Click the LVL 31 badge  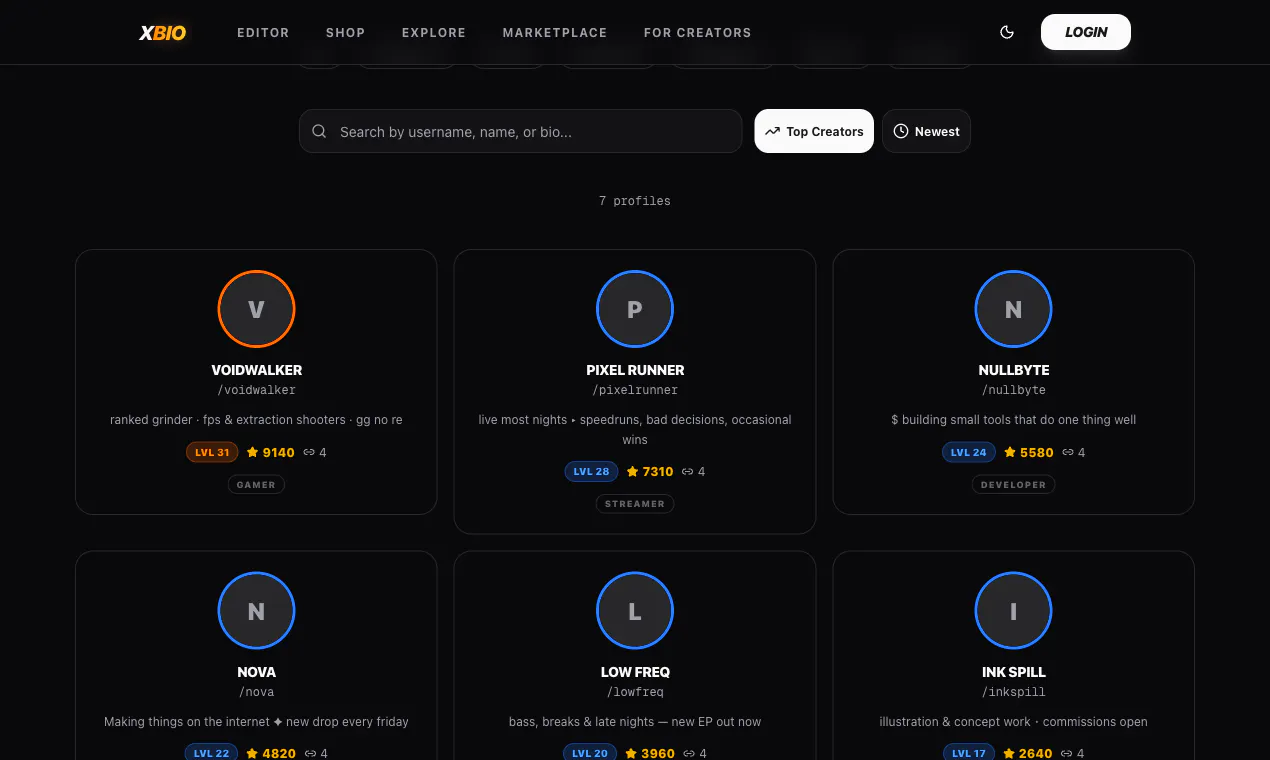point(212,452)
